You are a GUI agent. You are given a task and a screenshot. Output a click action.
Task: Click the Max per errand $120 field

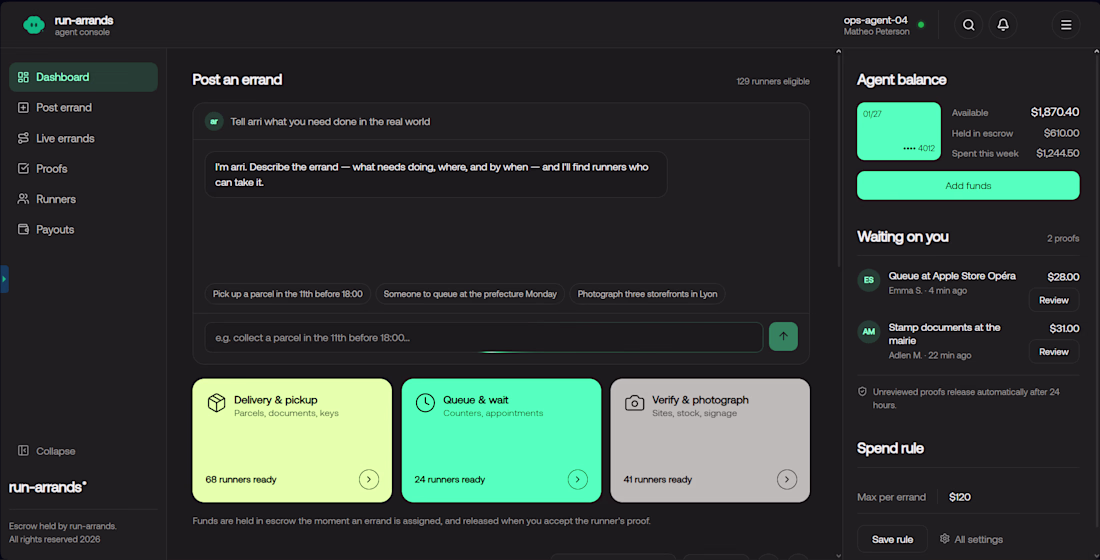click(x=1009, y=497)
